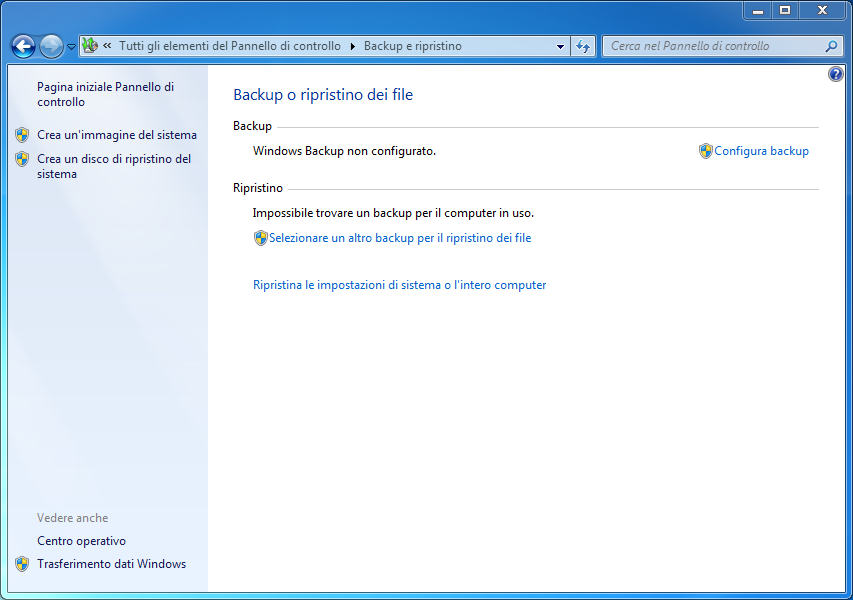
Task: Expand the double-chevron breadcrumb overflow
Action: pyautogui.click(x=108, y=46)
